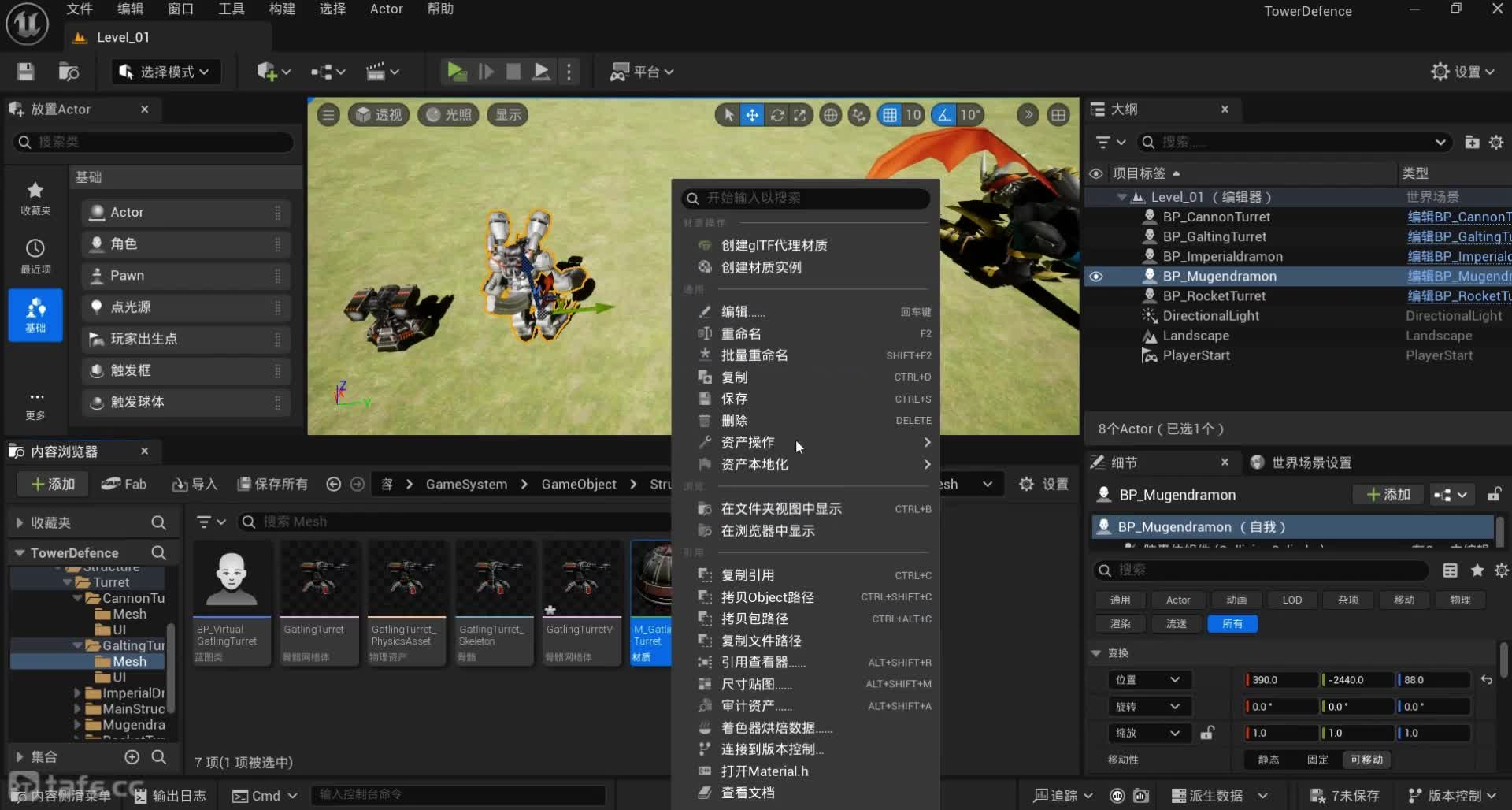Click the green Play level button
Viewport: 1512px width, 810px height.
[456, 72]
